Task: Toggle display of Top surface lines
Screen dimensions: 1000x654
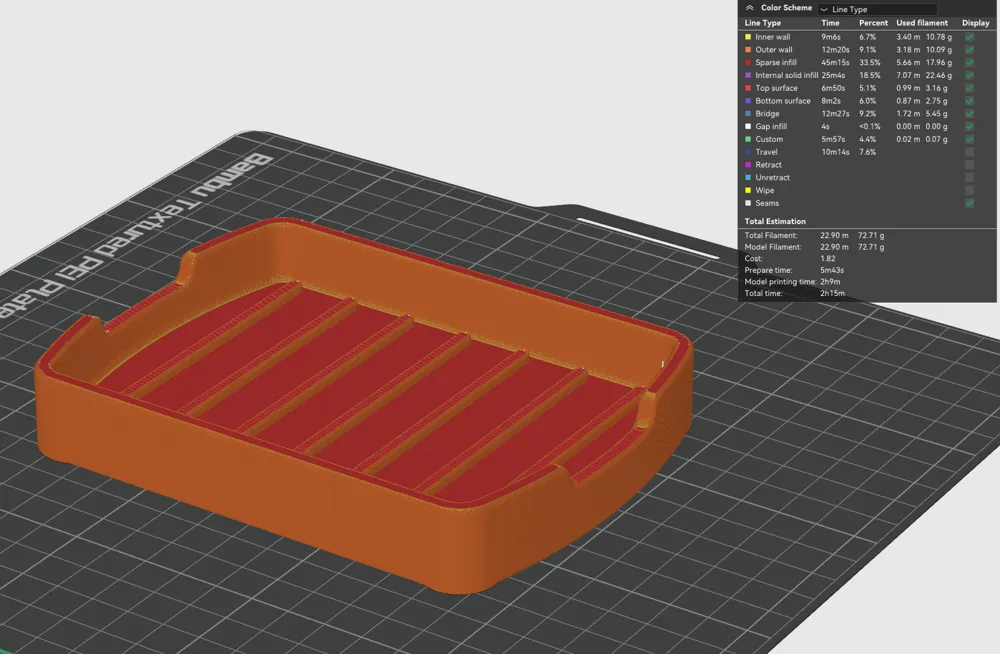Action: pos(969,88)
